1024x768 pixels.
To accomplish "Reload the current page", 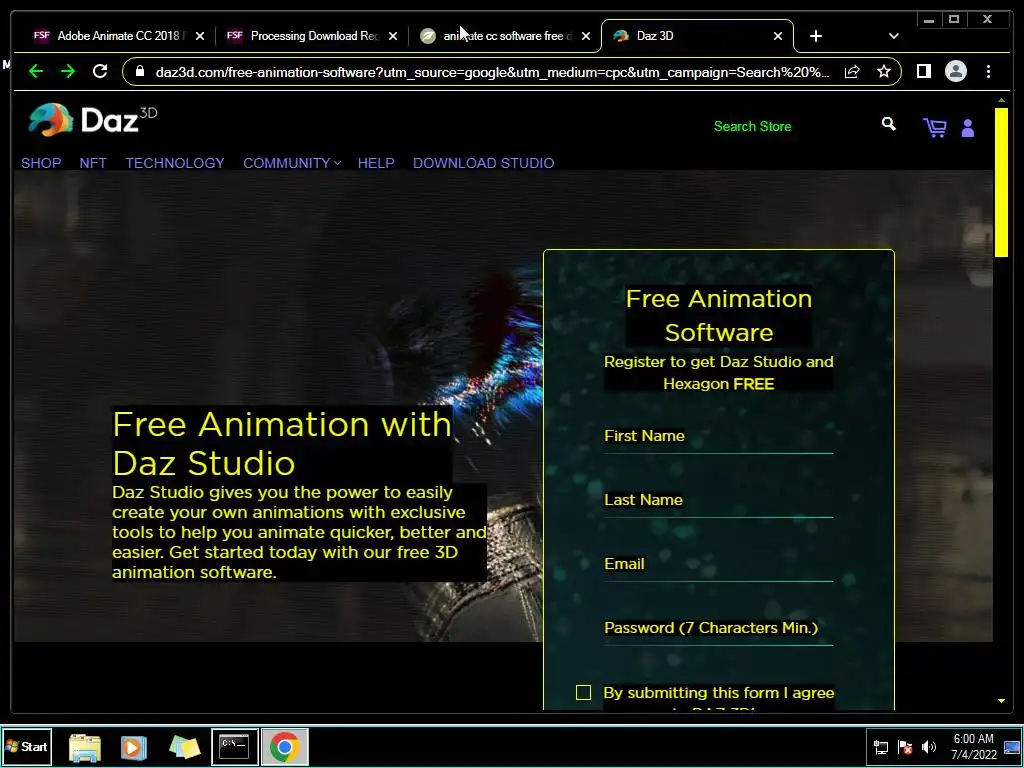I will click(x=100, y=71).
